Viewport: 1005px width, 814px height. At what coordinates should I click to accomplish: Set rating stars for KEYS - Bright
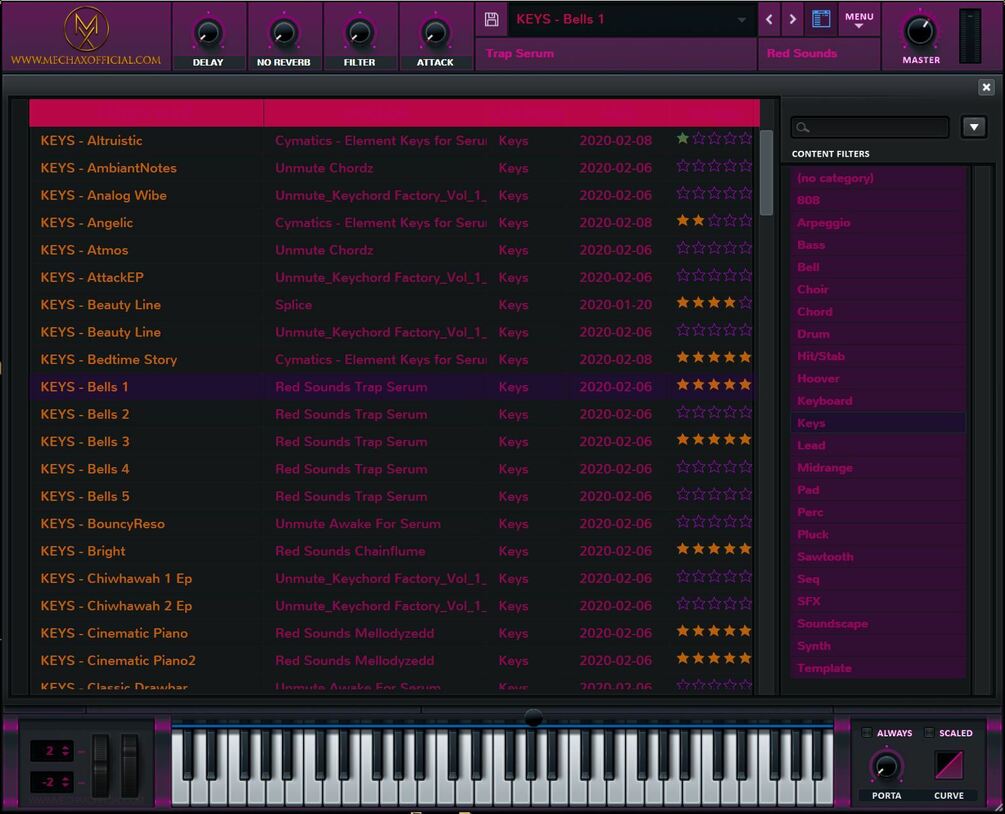pos(714,549)
